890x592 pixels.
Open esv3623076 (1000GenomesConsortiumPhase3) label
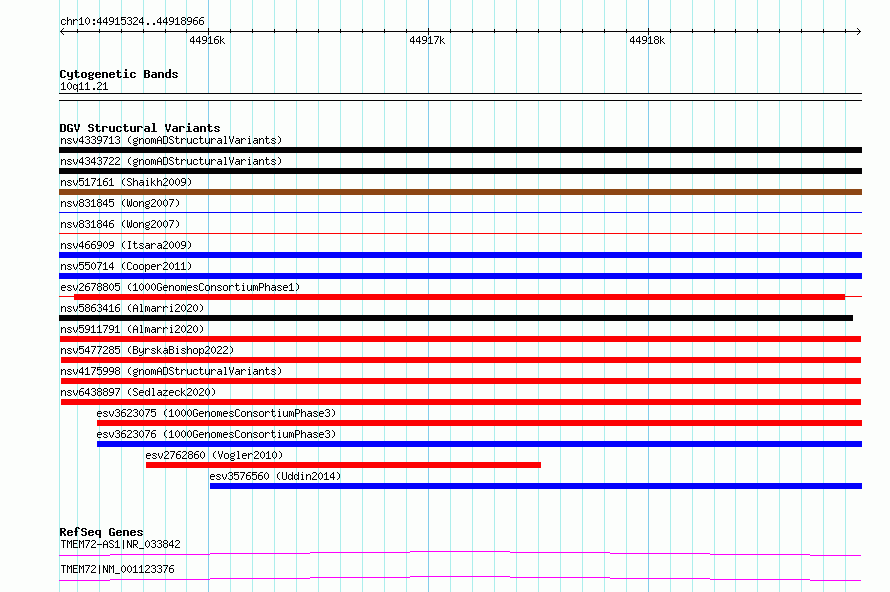216,434
